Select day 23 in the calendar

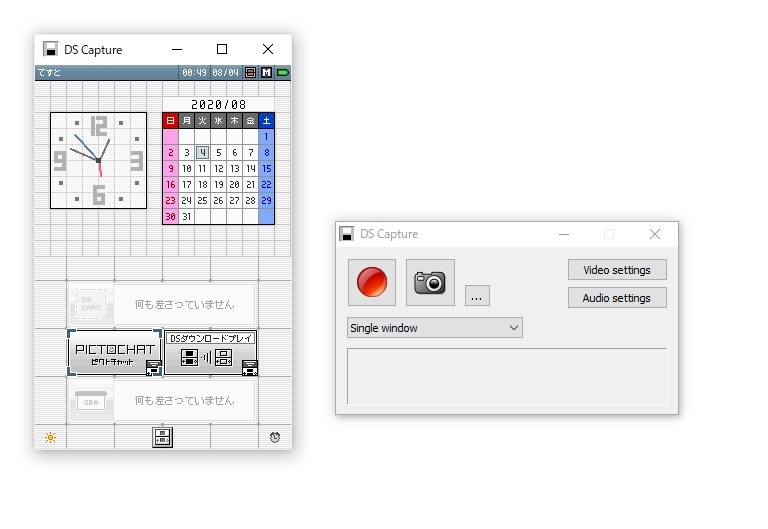tap(170, 200)
